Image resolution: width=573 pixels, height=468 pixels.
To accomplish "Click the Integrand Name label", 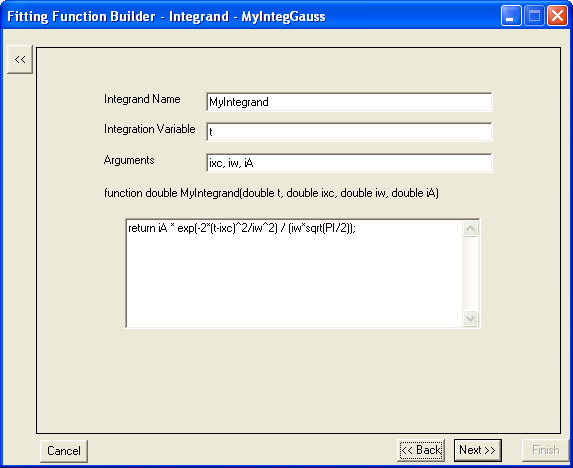I will pyautogui.click(x=142, y=99).
